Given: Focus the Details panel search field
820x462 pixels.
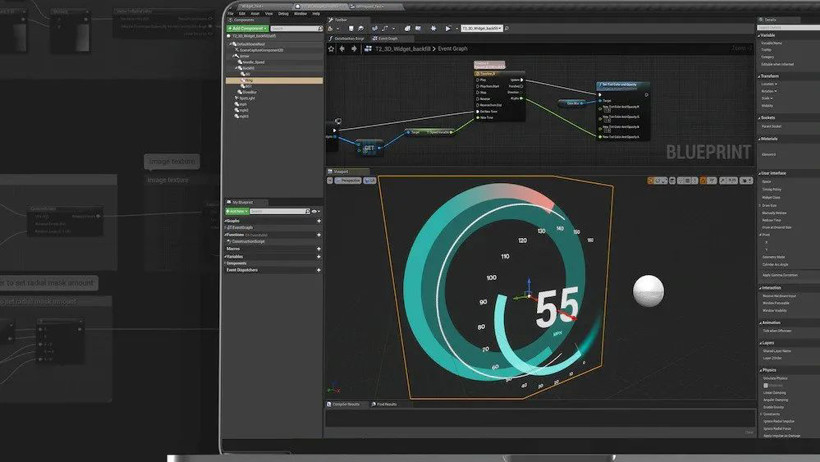Looking at the screenshot, I should tap(789, 27).
